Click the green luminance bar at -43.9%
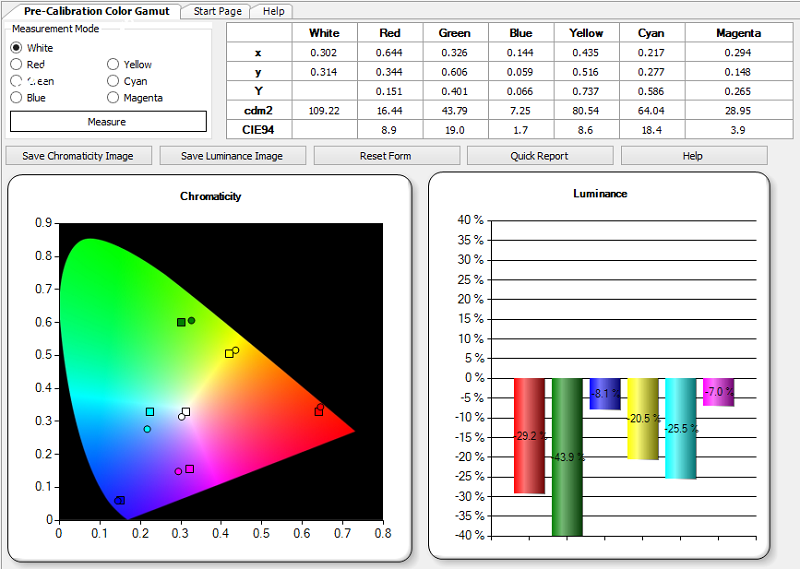The height and width of the screenshot is (569, 800). click(567, 457)
